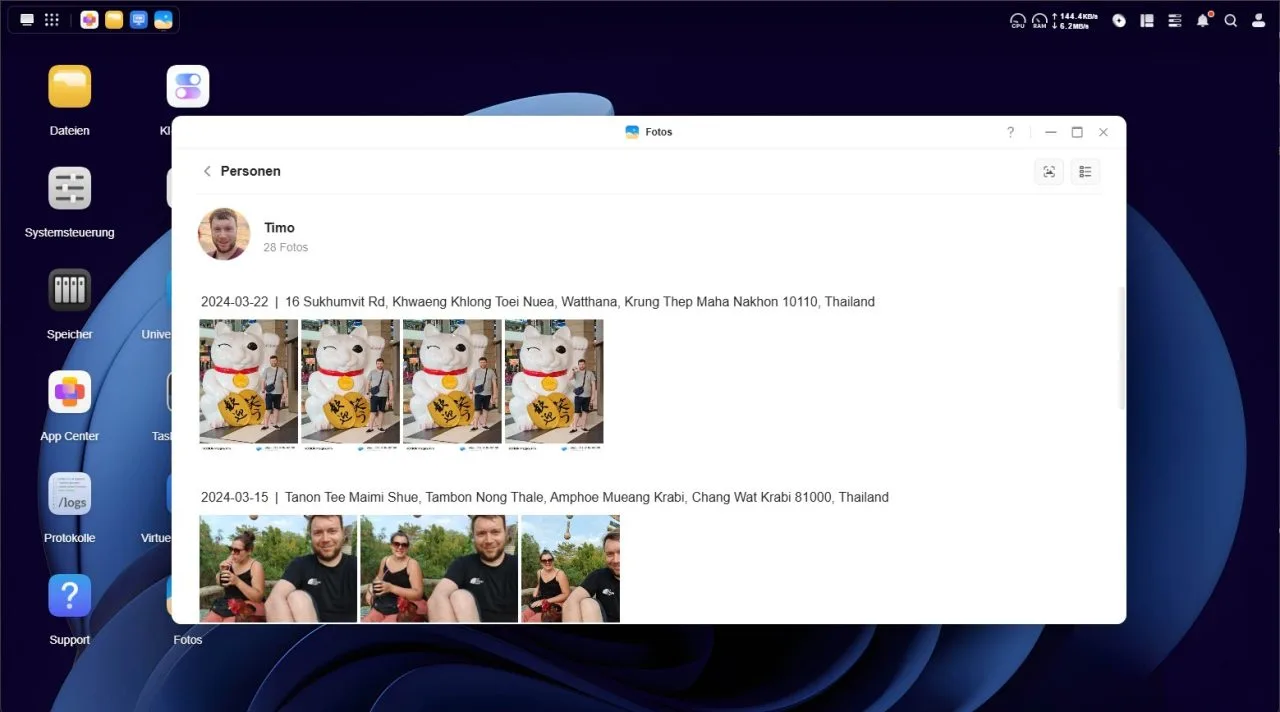The height and width of the screenshot is (712, 1280).
Task: Show the notifications bell
Action: tap(1203, 20)
